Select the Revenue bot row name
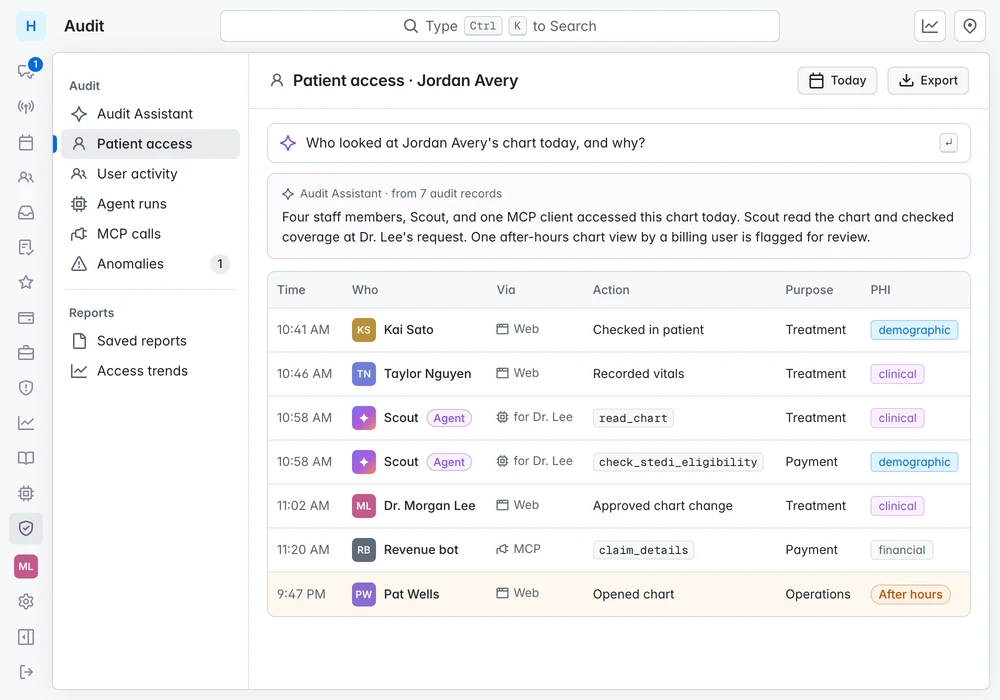Image resolution: width=1000 pixels, height=700 pixels. (421, 550)
